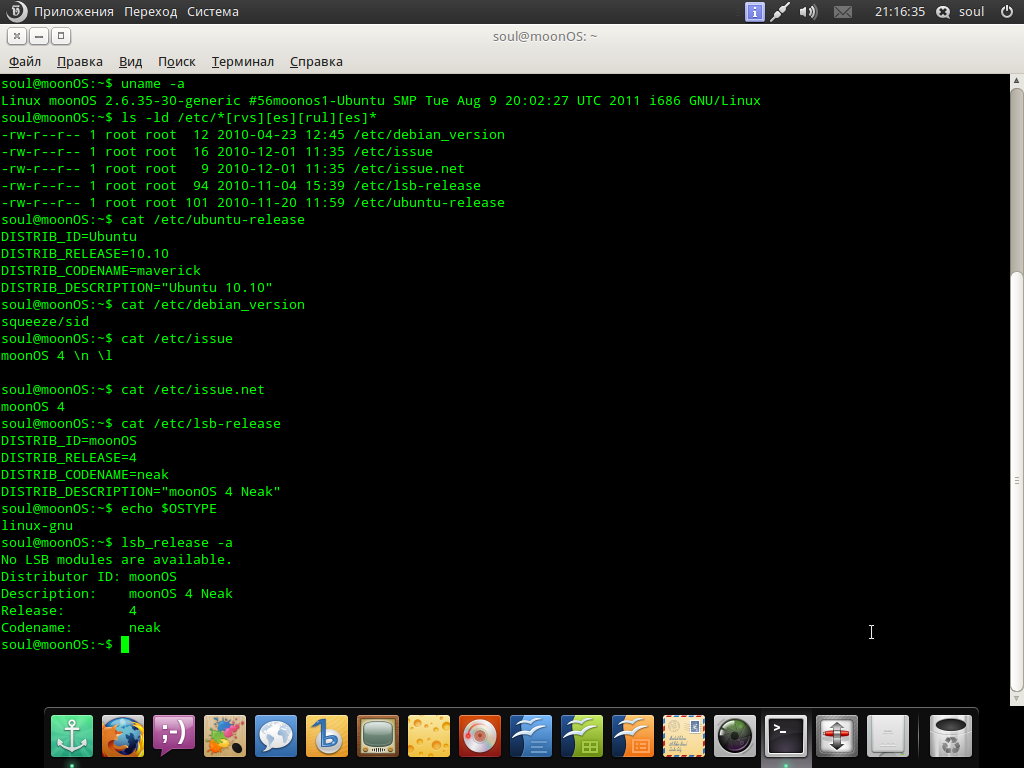The width and height of the screenshot is (1024, 768).
Task: Open the Переход panel menu
Action: [150, 12]
